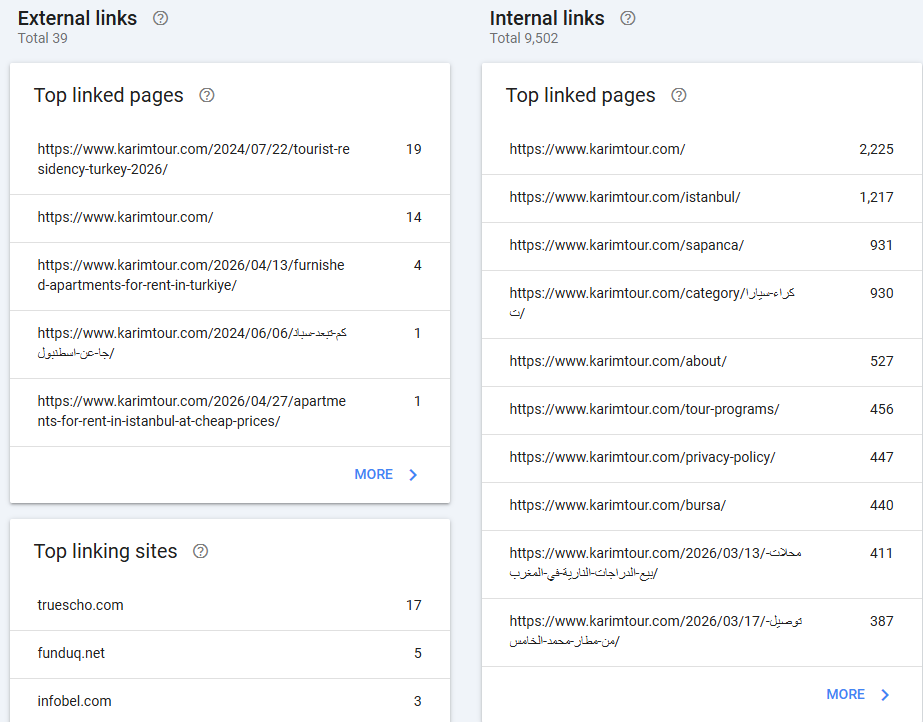Select internal 2026/03/17 Arabic URL row
The width and height of the screenshot is (923, 722).
[x=702, y=633]
